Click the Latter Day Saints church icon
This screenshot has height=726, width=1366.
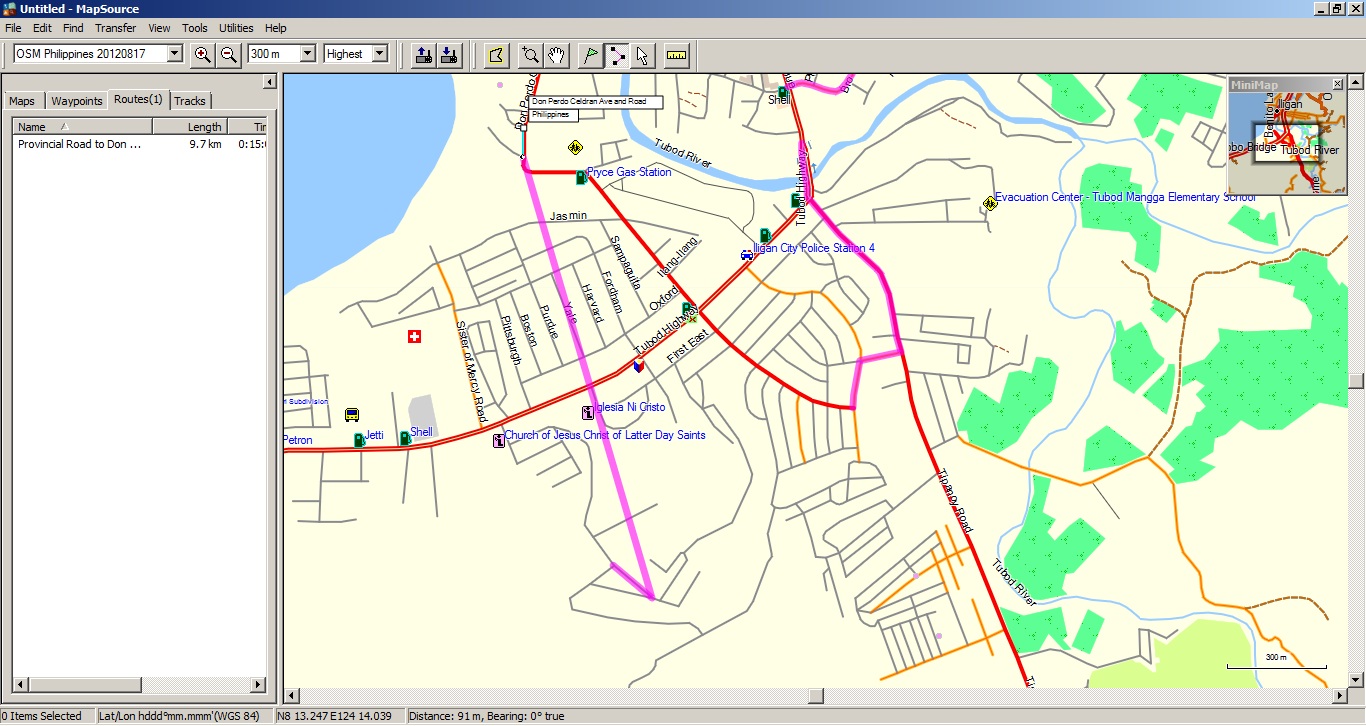click(x=498, y=440)
